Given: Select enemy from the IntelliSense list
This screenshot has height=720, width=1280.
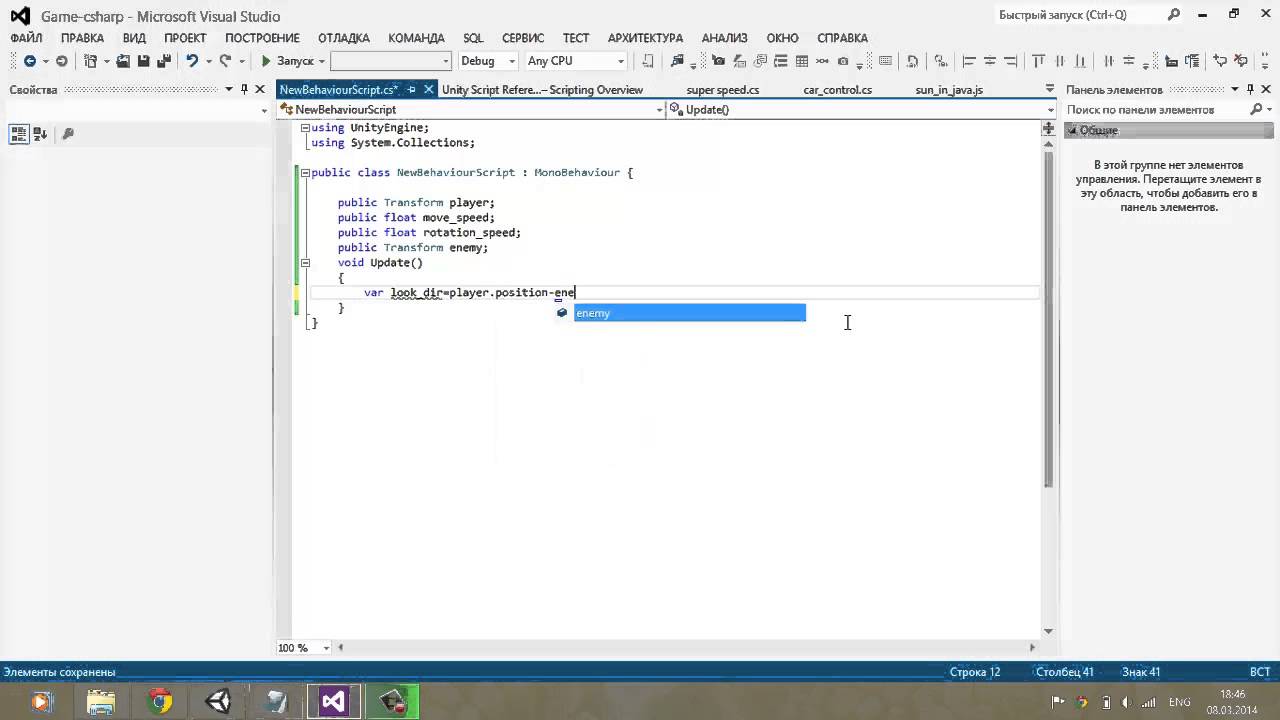Looking at the screenshot, I should [x=689, y=313].
